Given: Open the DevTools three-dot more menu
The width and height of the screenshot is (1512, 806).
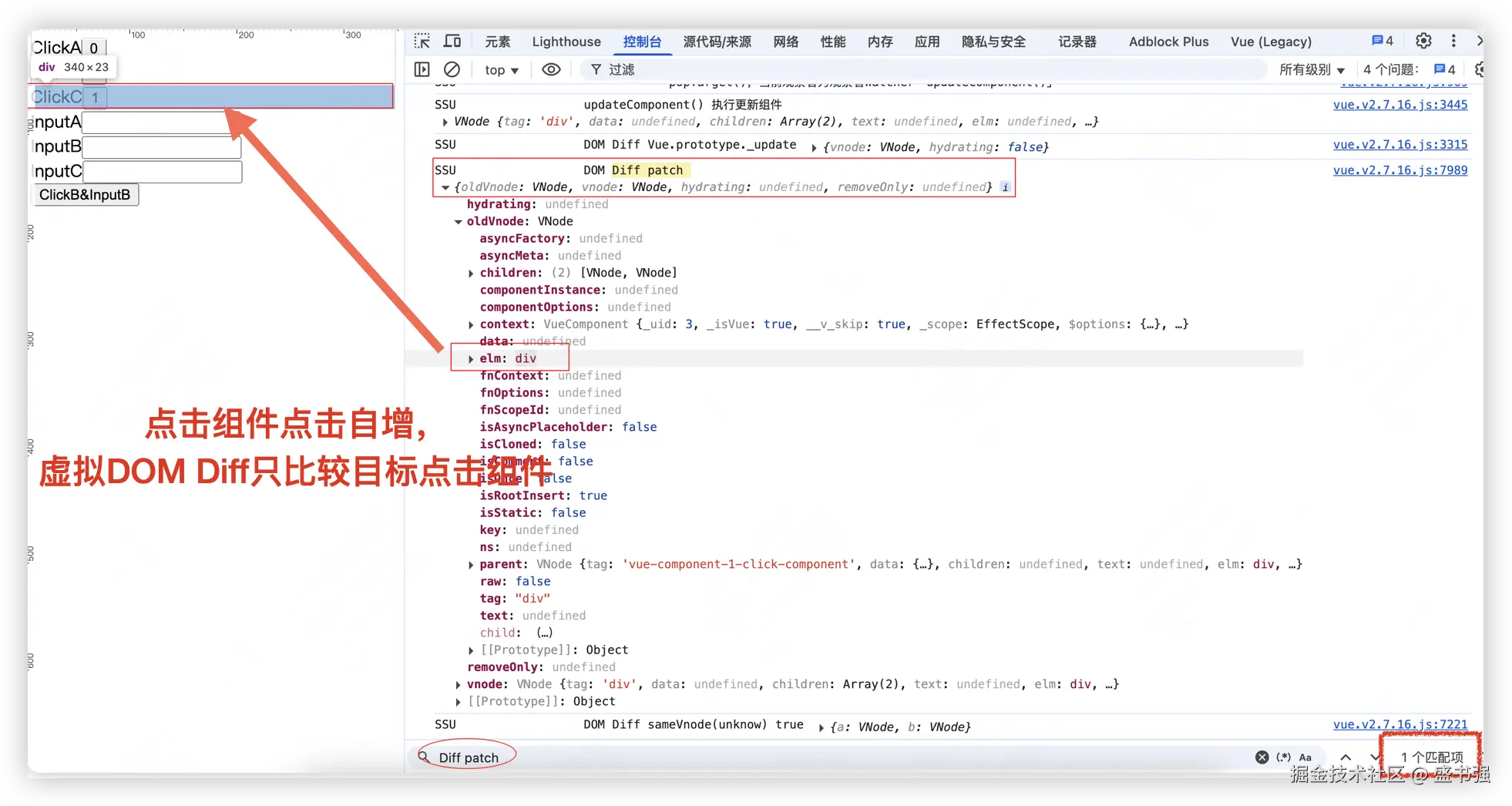Looking at the screenshot, I should 1453,41.
